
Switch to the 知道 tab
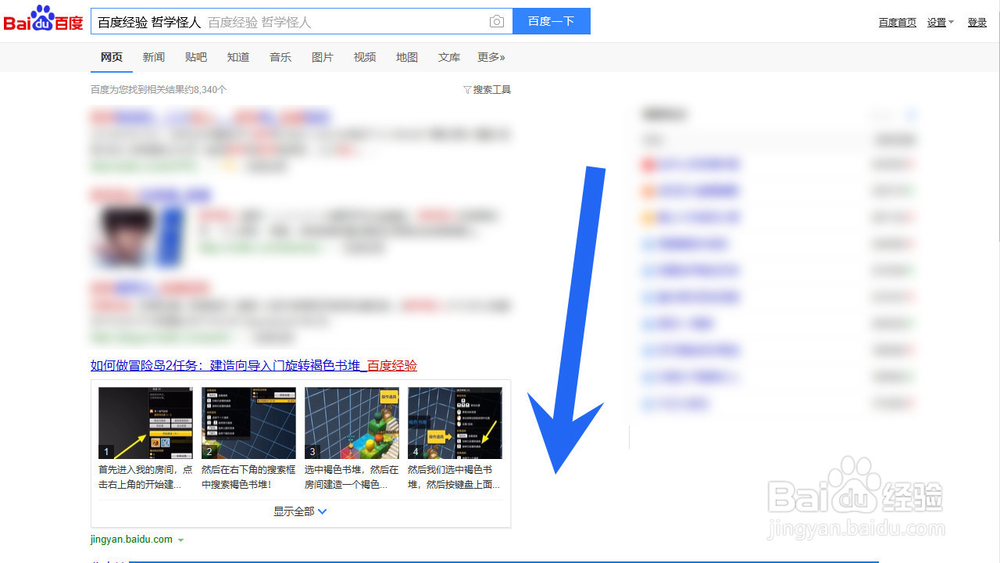[238, 57]
